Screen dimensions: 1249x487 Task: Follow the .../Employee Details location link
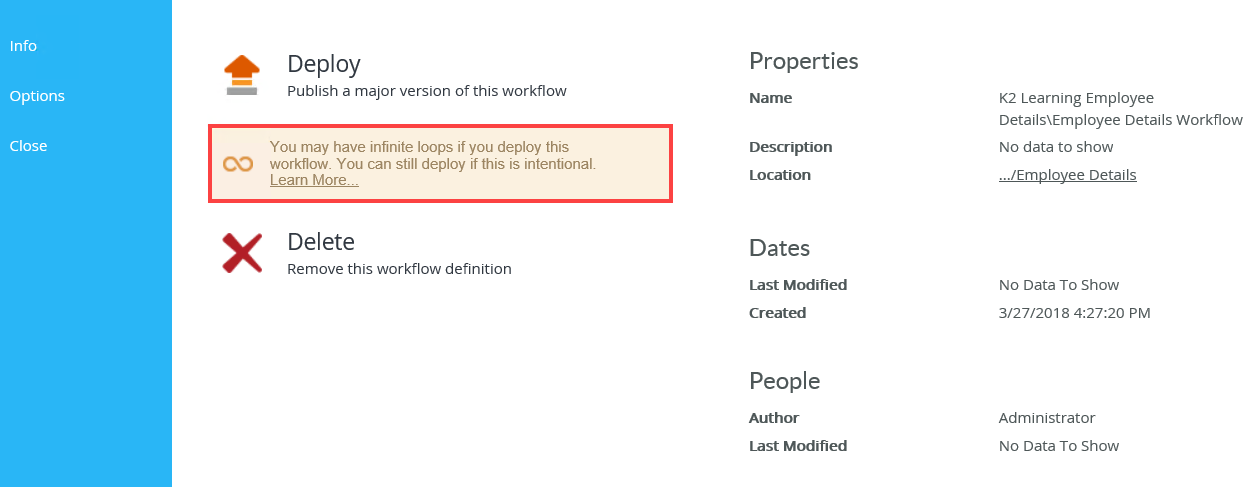1067,175
